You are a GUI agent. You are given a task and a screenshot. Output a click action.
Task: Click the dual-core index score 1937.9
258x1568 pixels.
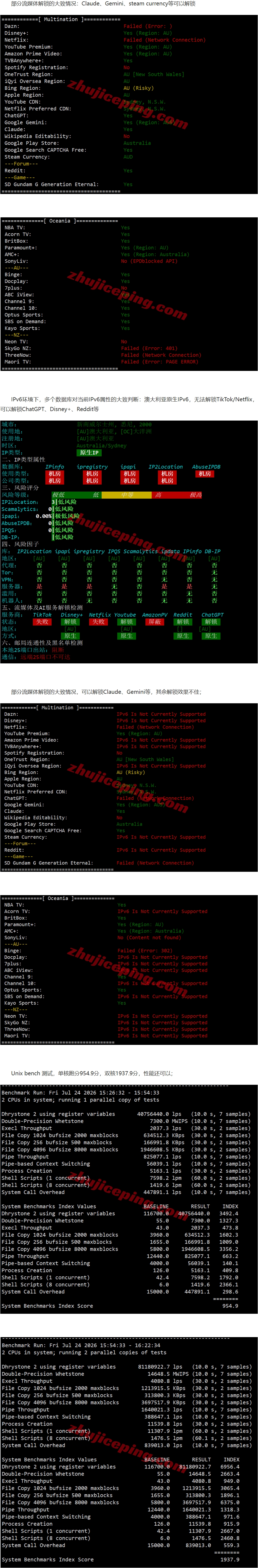coord(229,1560)
